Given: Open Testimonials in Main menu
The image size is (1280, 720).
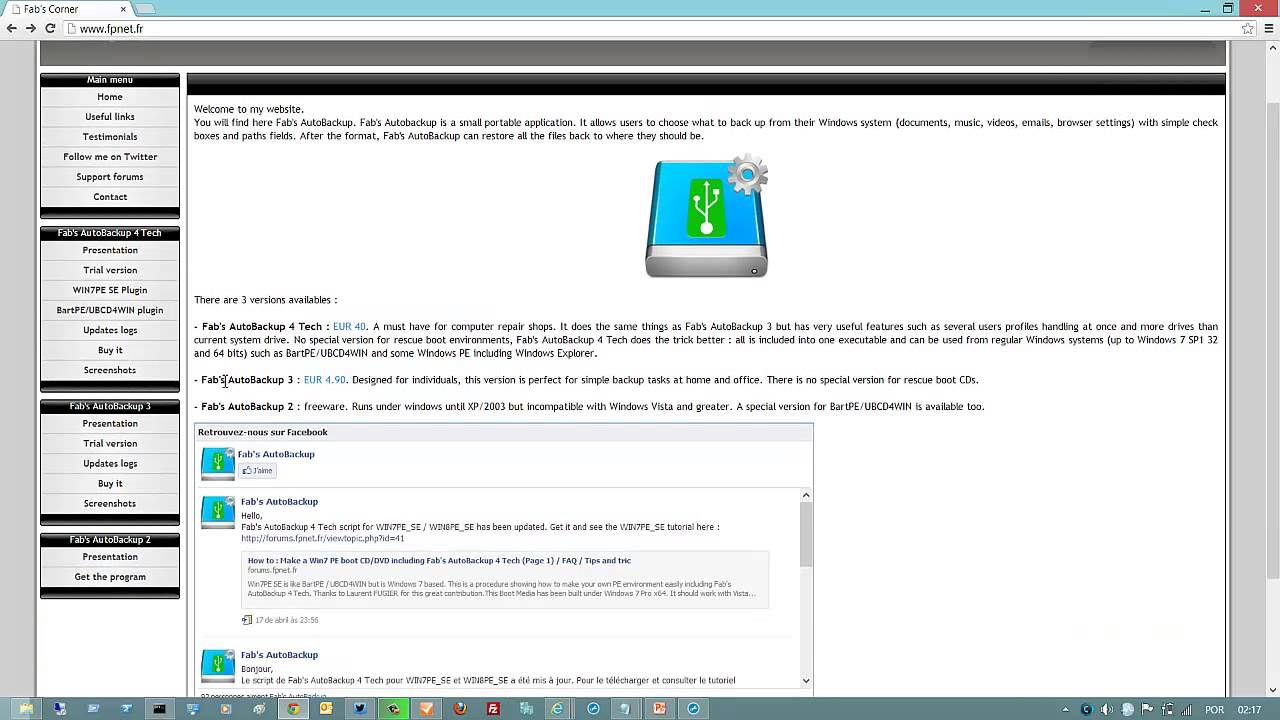Looking at the screenshot, I should (x=110, y=137).
